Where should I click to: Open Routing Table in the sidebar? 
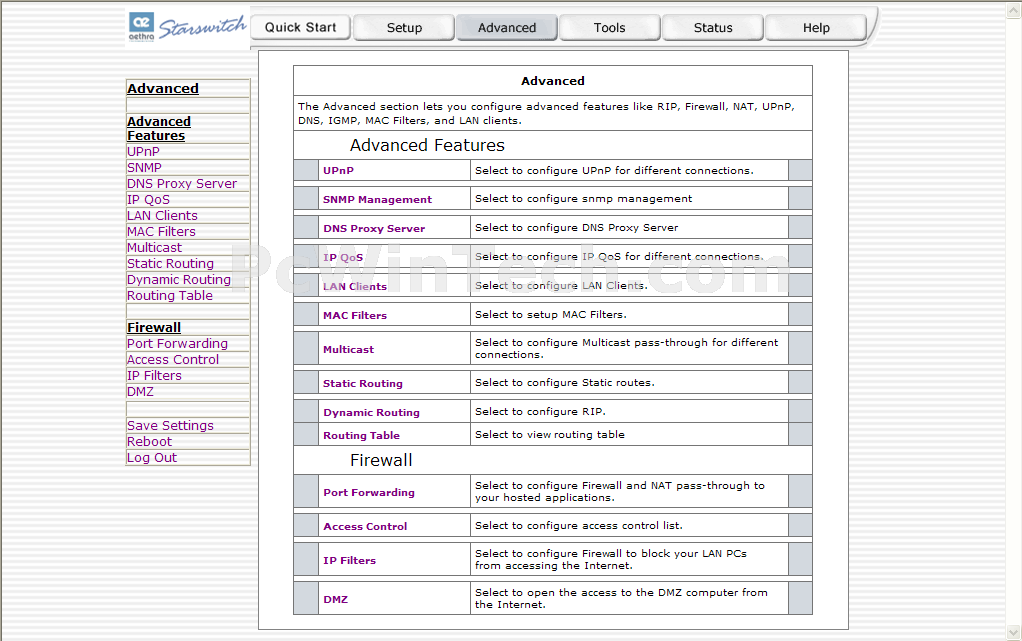pos(169,295)
